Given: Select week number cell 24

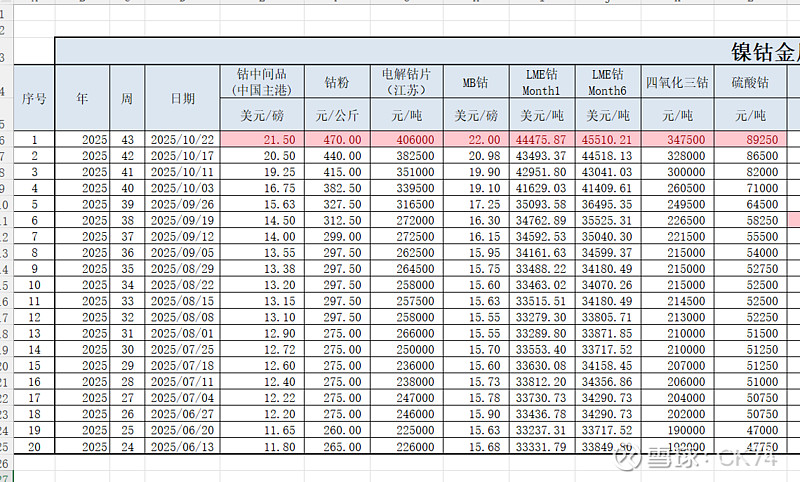Looking at the screenshot, I should 127,447.
